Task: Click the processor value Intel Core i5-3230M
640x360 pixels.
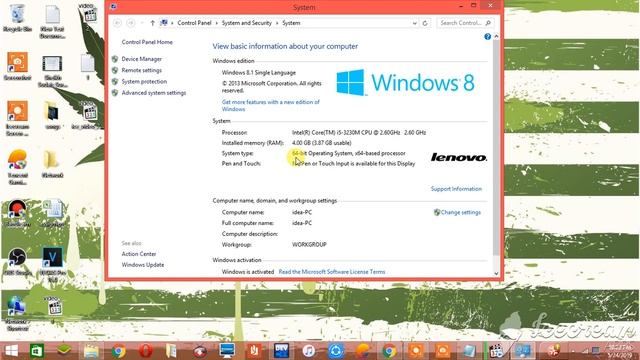Action: tap(359, 133)
